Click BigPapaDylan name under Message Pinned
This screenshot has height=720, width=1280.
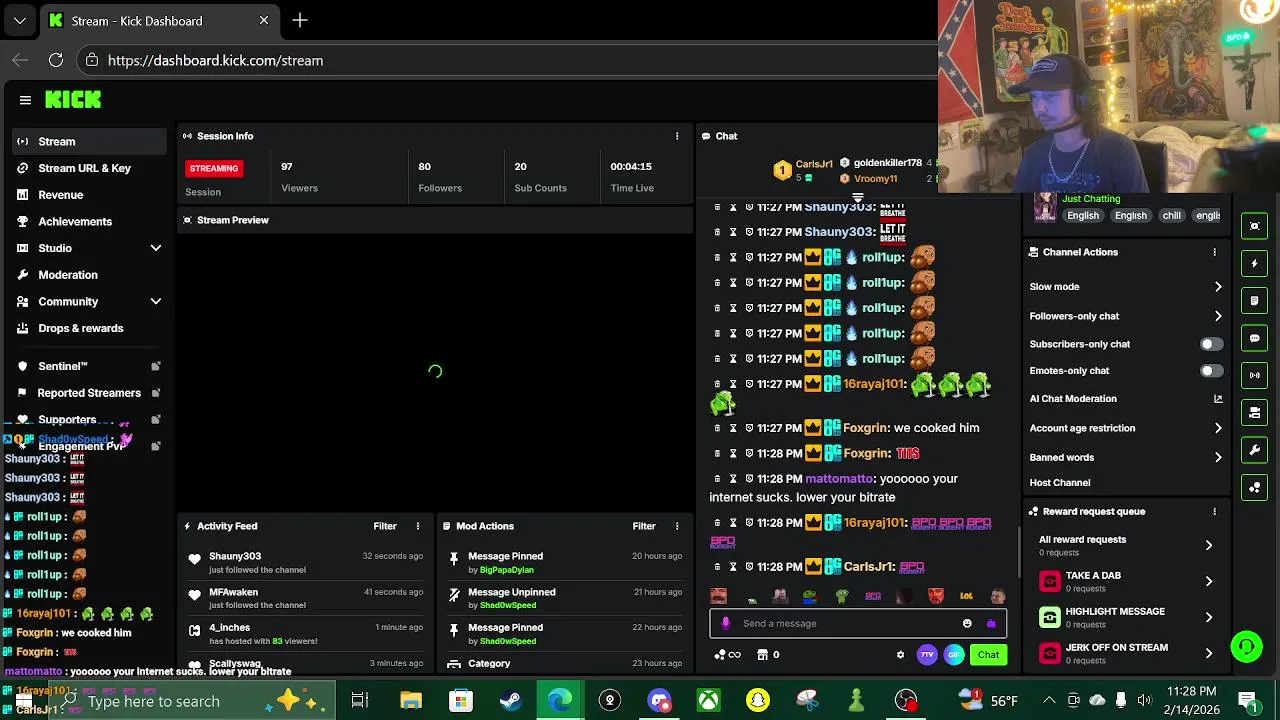pos(507,570)
